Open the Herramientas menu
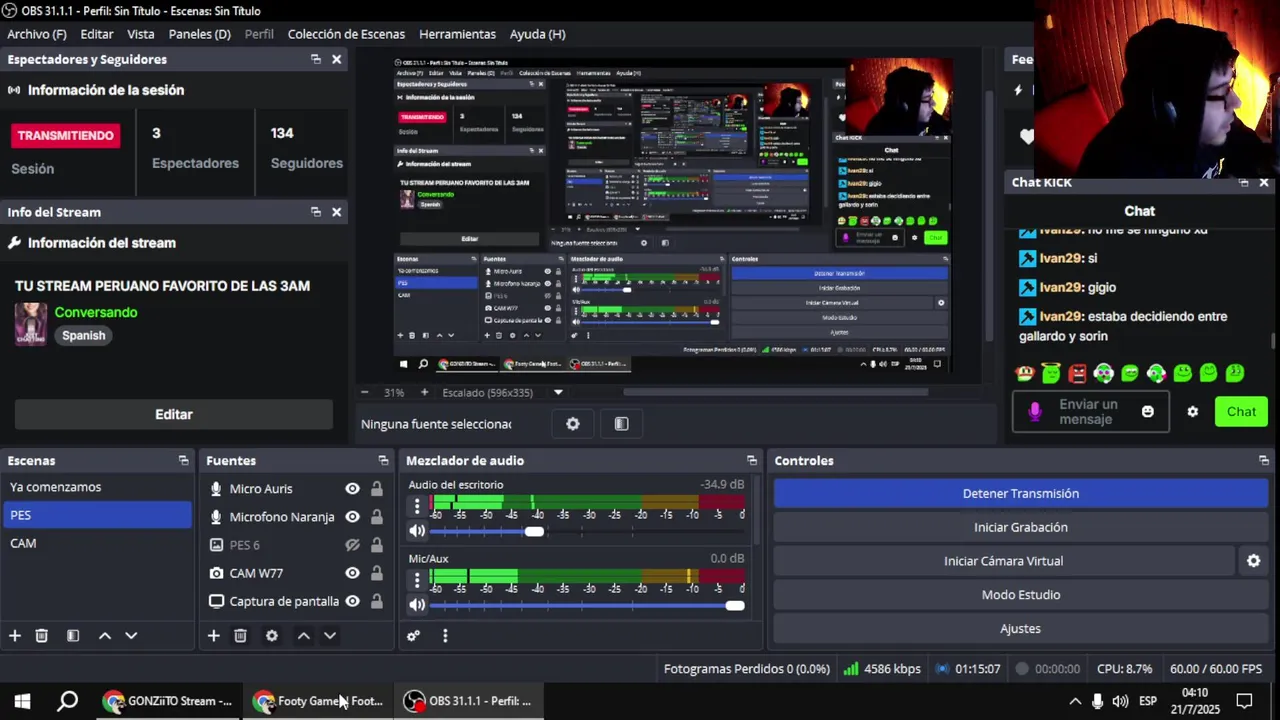The image size is (1280, 720). pos(457,34)
